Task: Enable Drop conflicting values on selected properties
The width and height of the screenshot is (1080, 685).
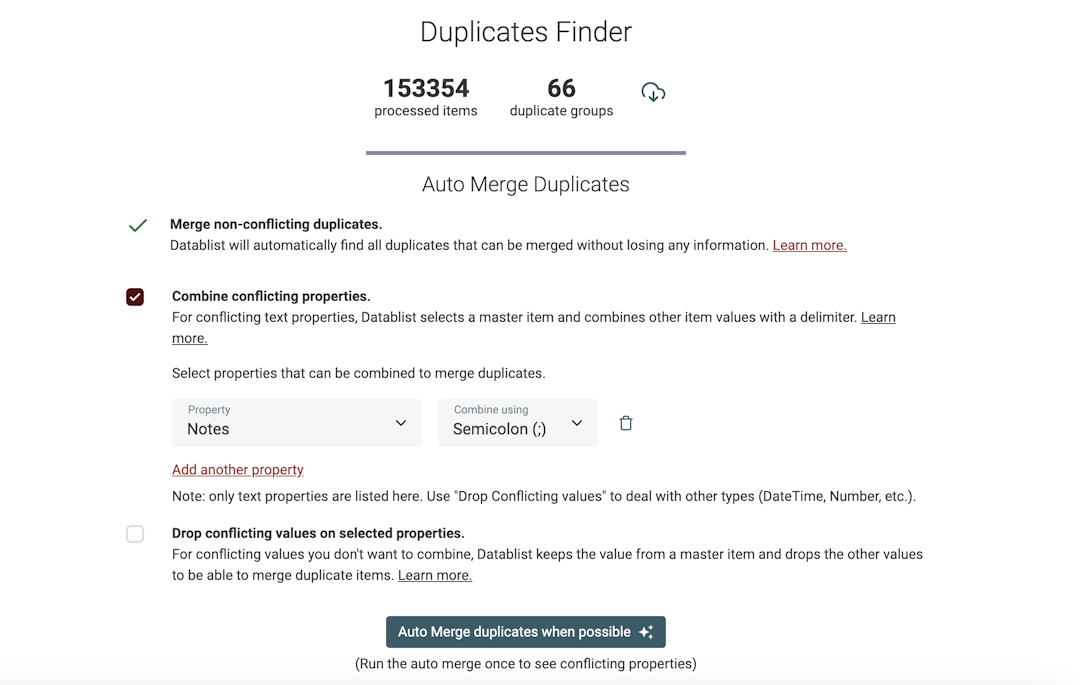Action: tap(135, 534)
